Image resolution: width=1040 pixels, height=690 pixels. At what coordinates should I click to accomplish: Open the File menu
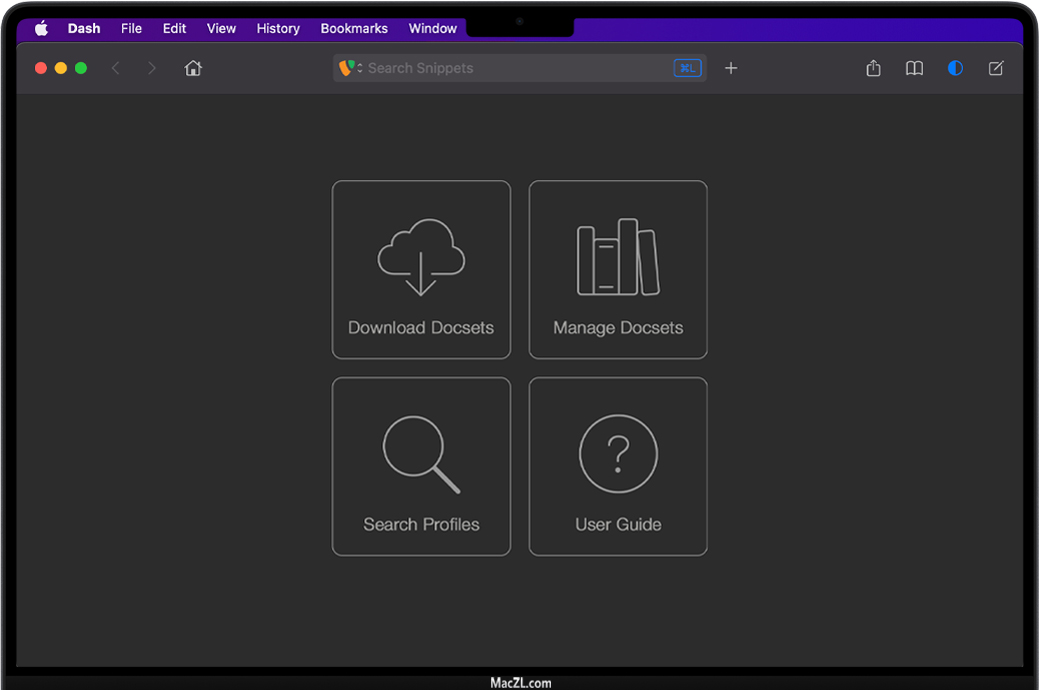pos(131,28)
